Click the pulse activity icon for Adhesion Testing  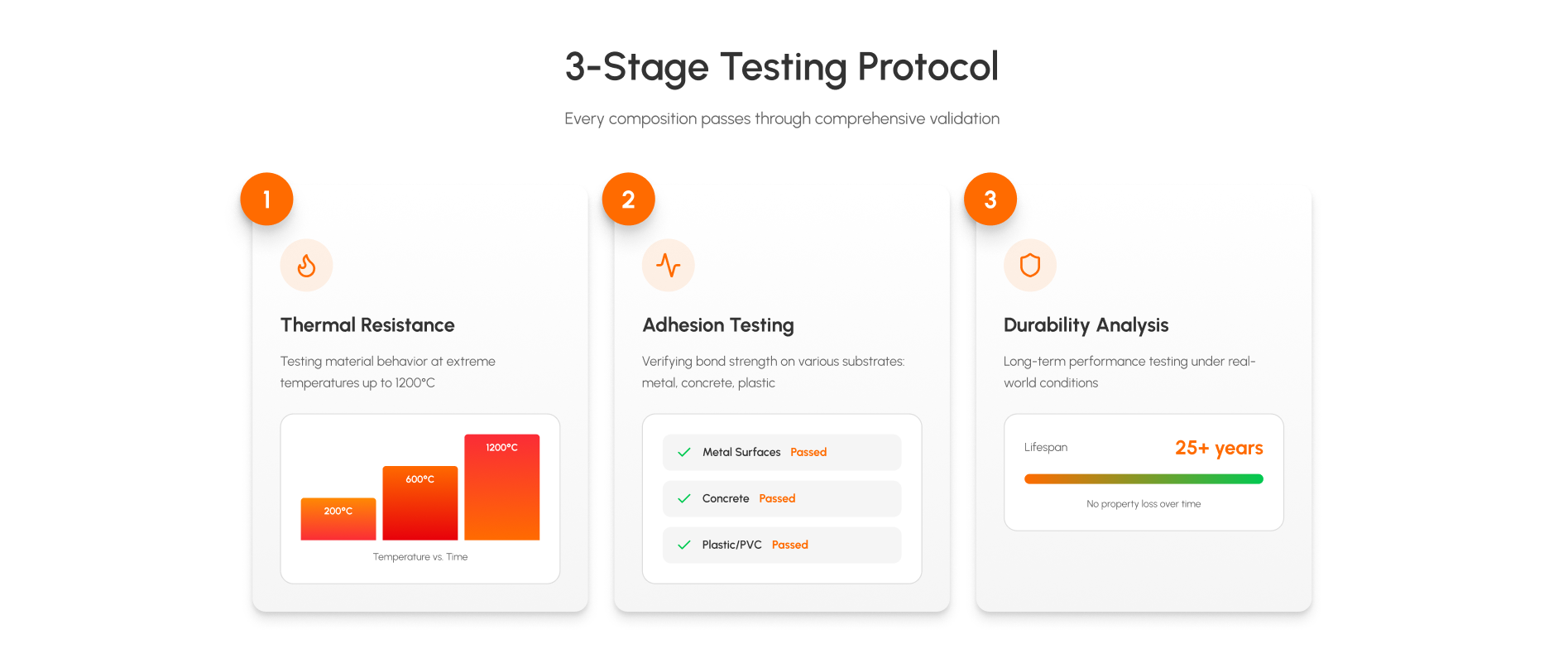point(668,266)
